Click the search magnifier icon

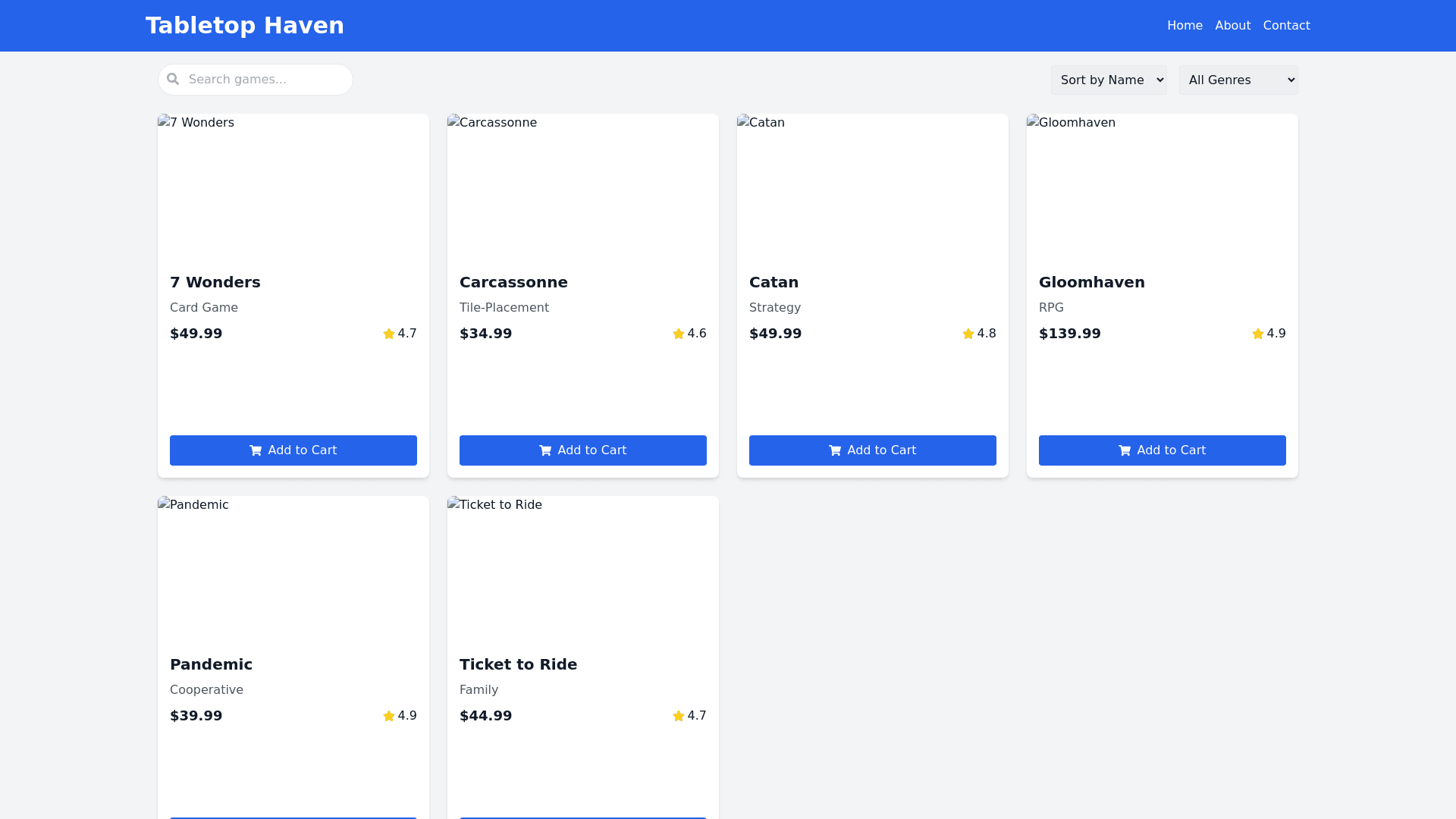point(173,79)
